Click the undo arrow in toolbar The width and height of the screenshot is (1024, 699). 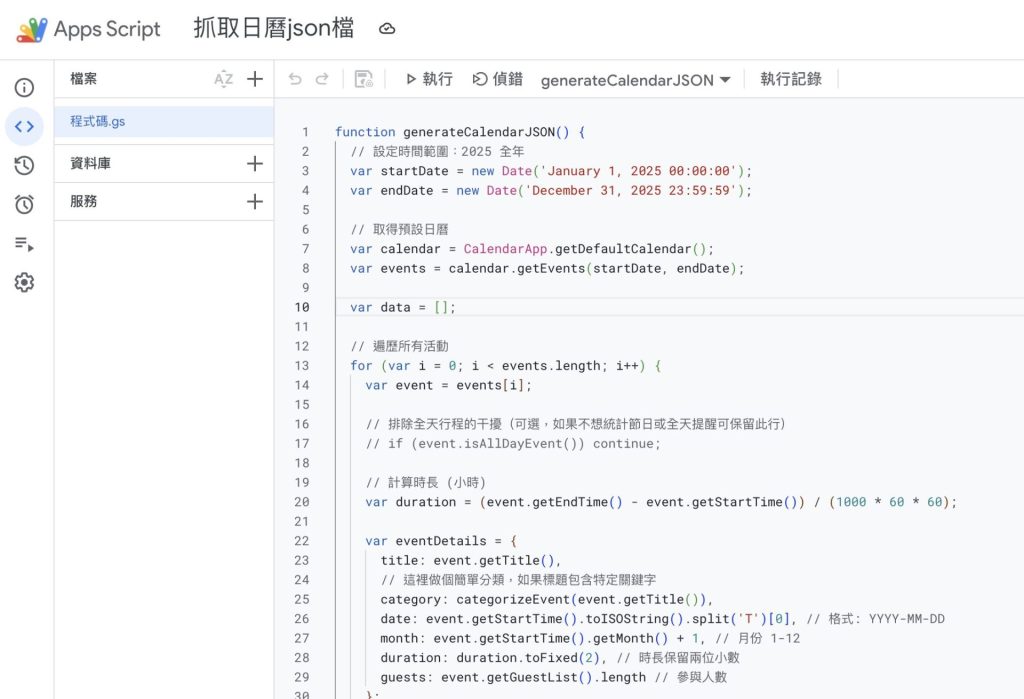point(295,80)
